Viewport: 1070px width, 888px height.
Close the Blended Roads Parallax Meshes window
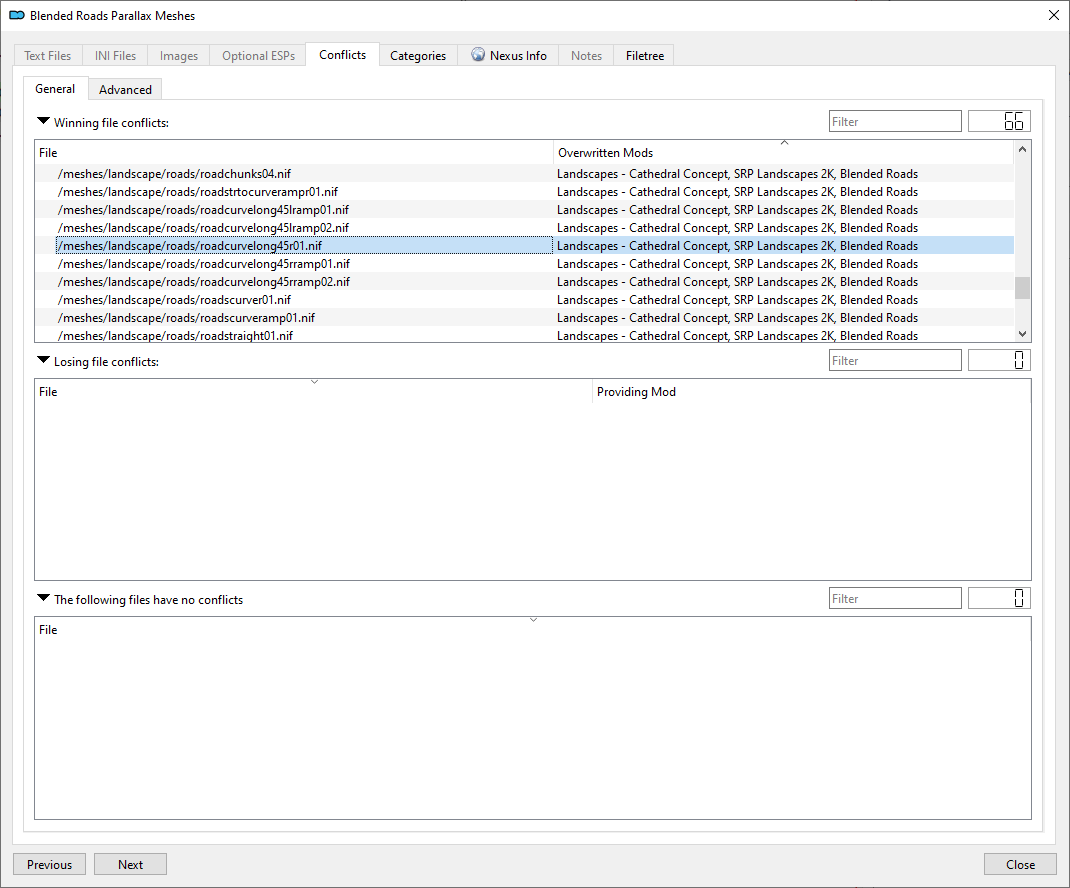(x=1054, y=15)
